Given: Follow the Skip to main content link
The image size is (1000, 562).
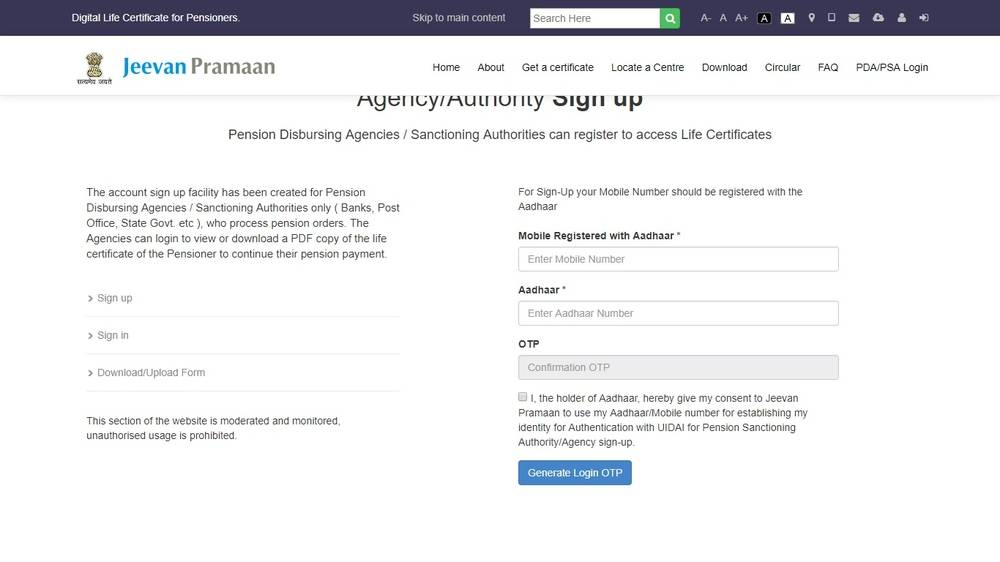Looking at the screenshot, I should pyautogui.click(x=459, y=18).
